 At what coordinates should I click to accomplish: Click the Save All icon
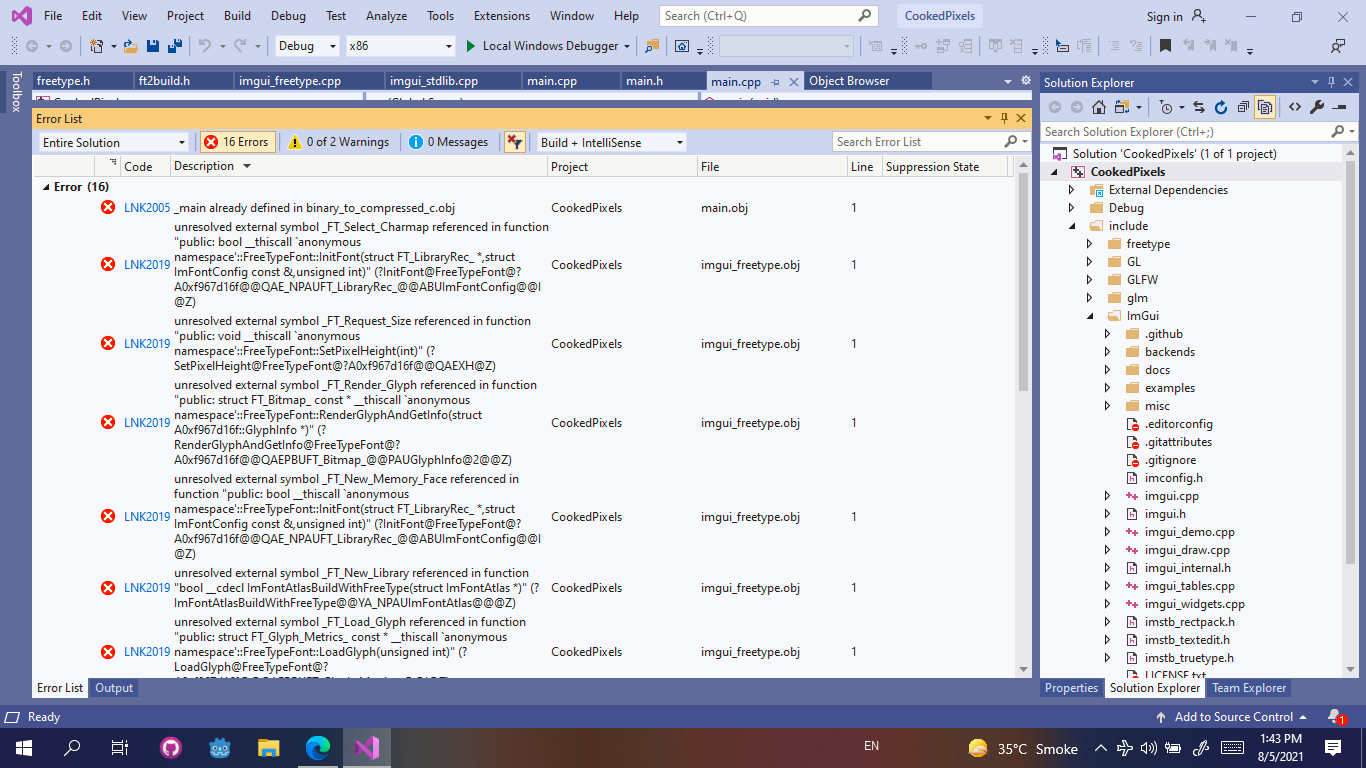pyautogui.click(x=175, y=46)
